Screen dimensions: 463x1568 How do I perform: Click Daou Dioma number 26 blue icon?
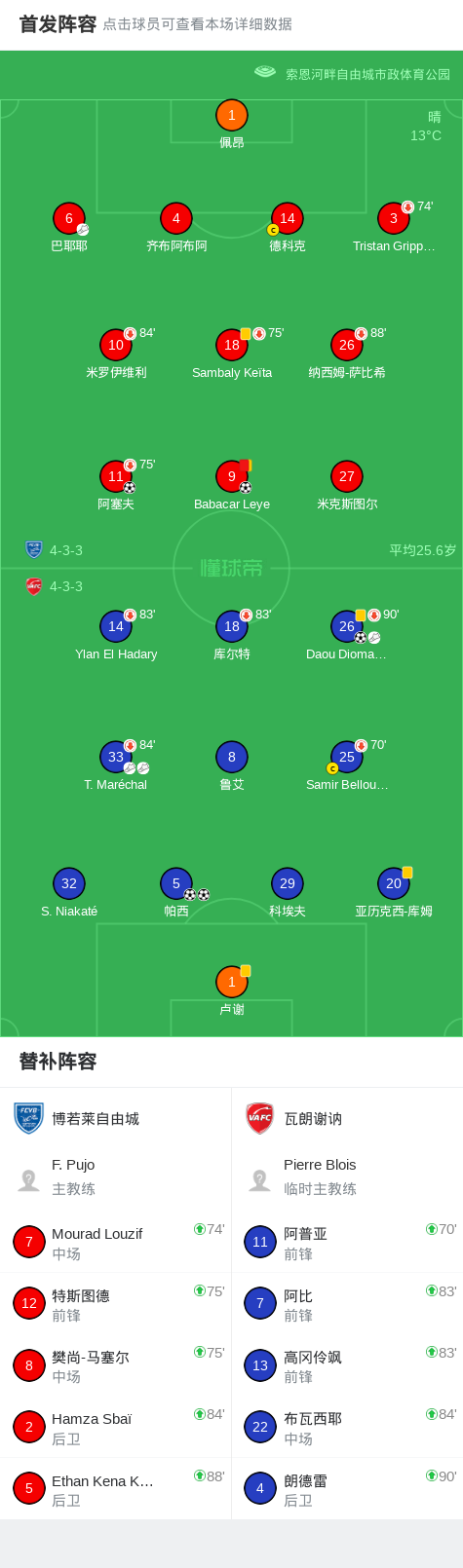[x=347, y=626]
